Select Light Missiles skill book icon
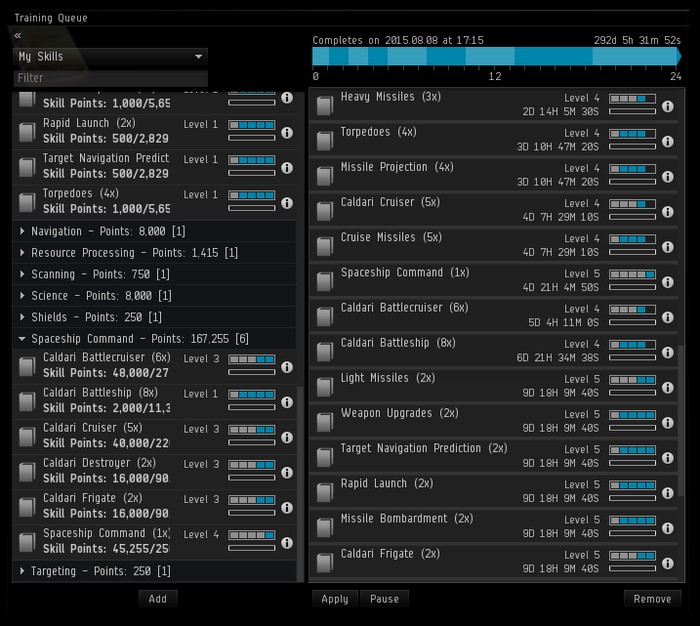This screenshot has height=626, width=700. pos(325,388)
